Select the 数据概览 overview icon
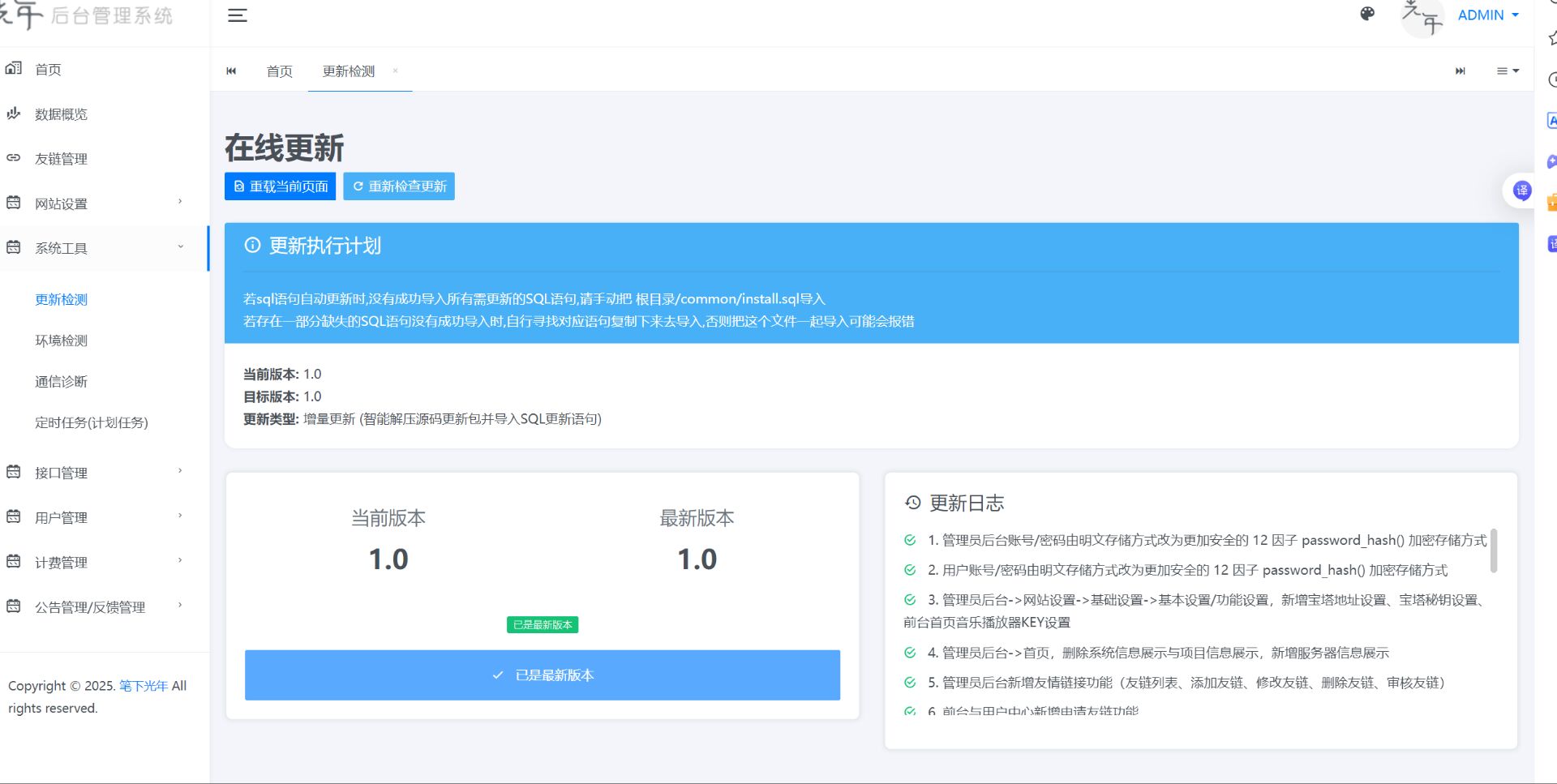The width and height of the screenshot is (1557, 784). coord(13,114)
